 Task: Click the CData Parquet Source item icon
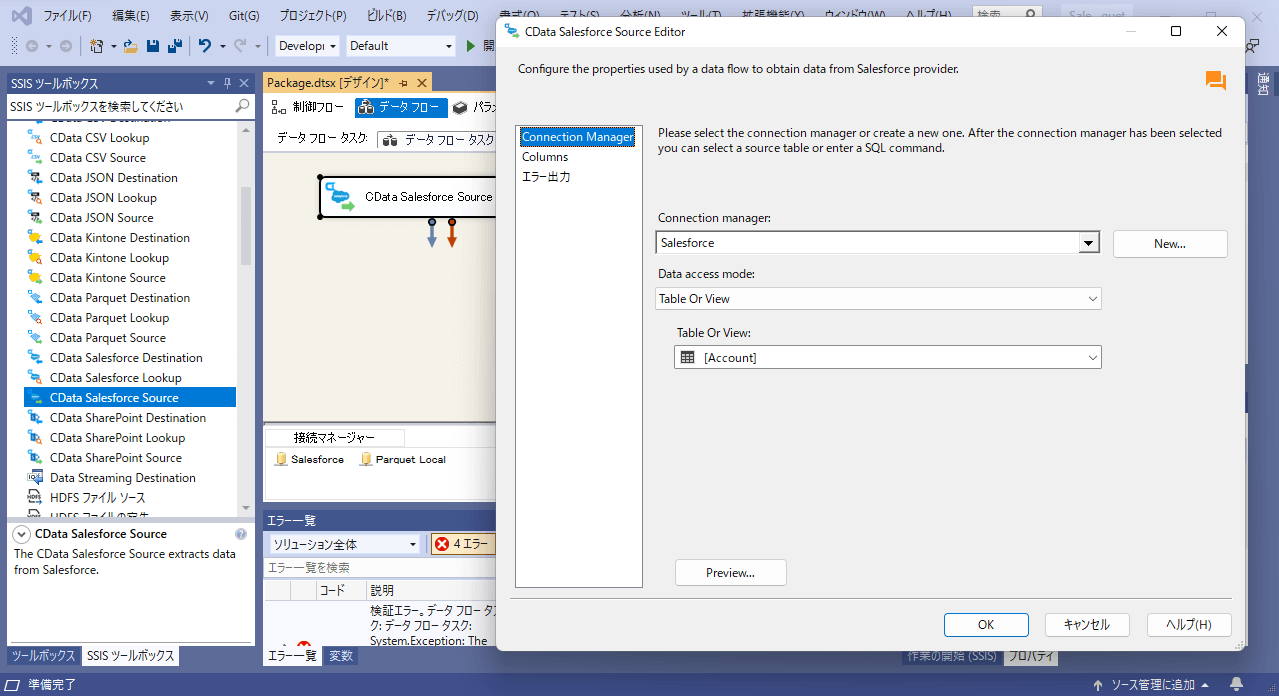point(35,338)
